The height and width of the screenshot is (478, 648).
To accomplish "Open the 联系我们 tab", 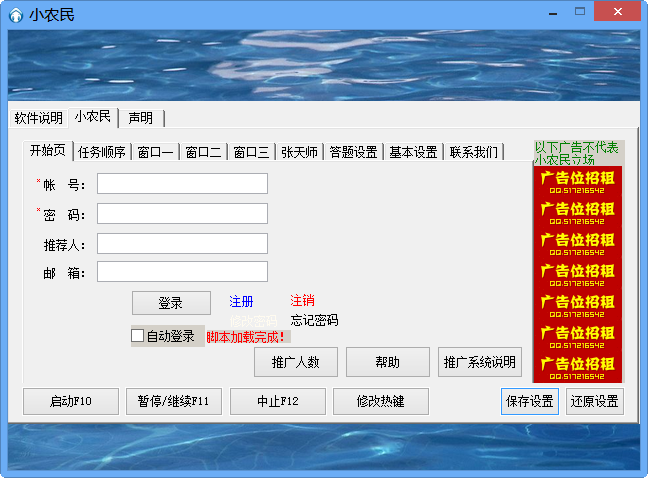I will pos(473,153).
